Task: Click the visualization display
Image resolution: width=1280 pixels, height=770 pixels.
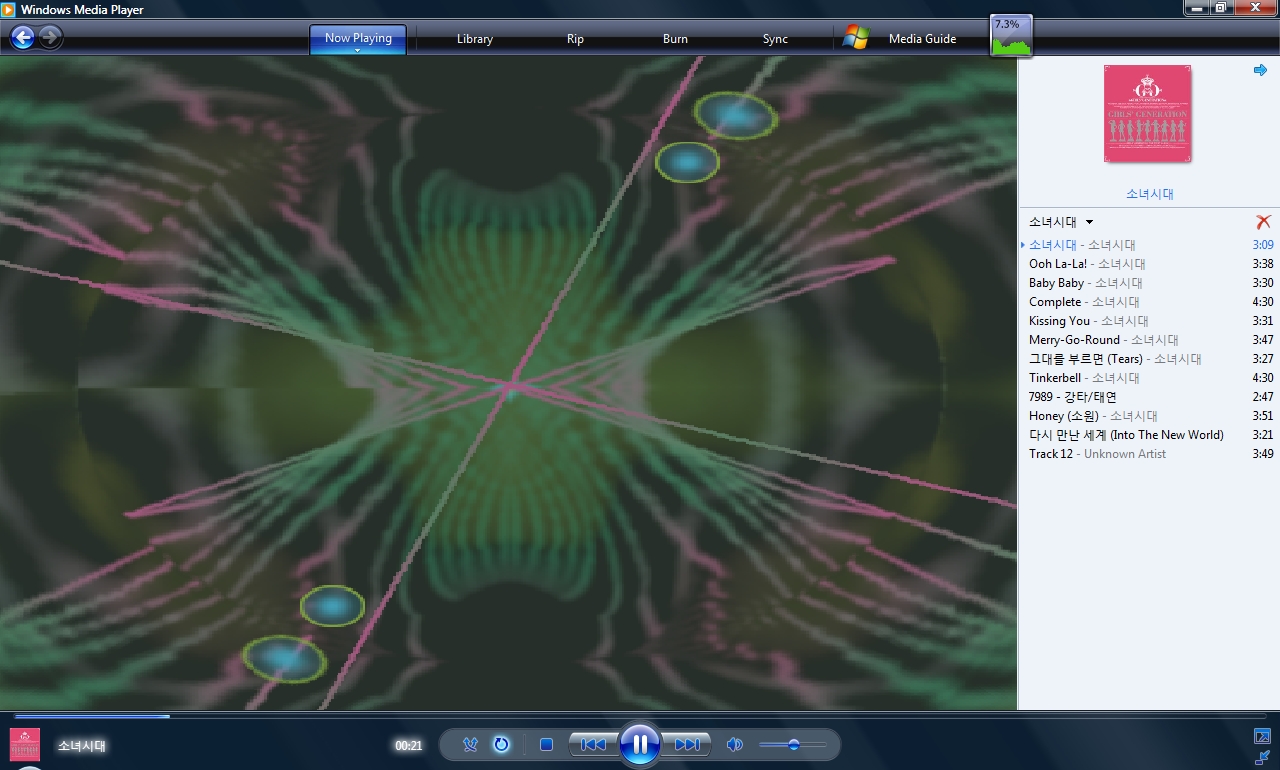Action: click(508, 383)
